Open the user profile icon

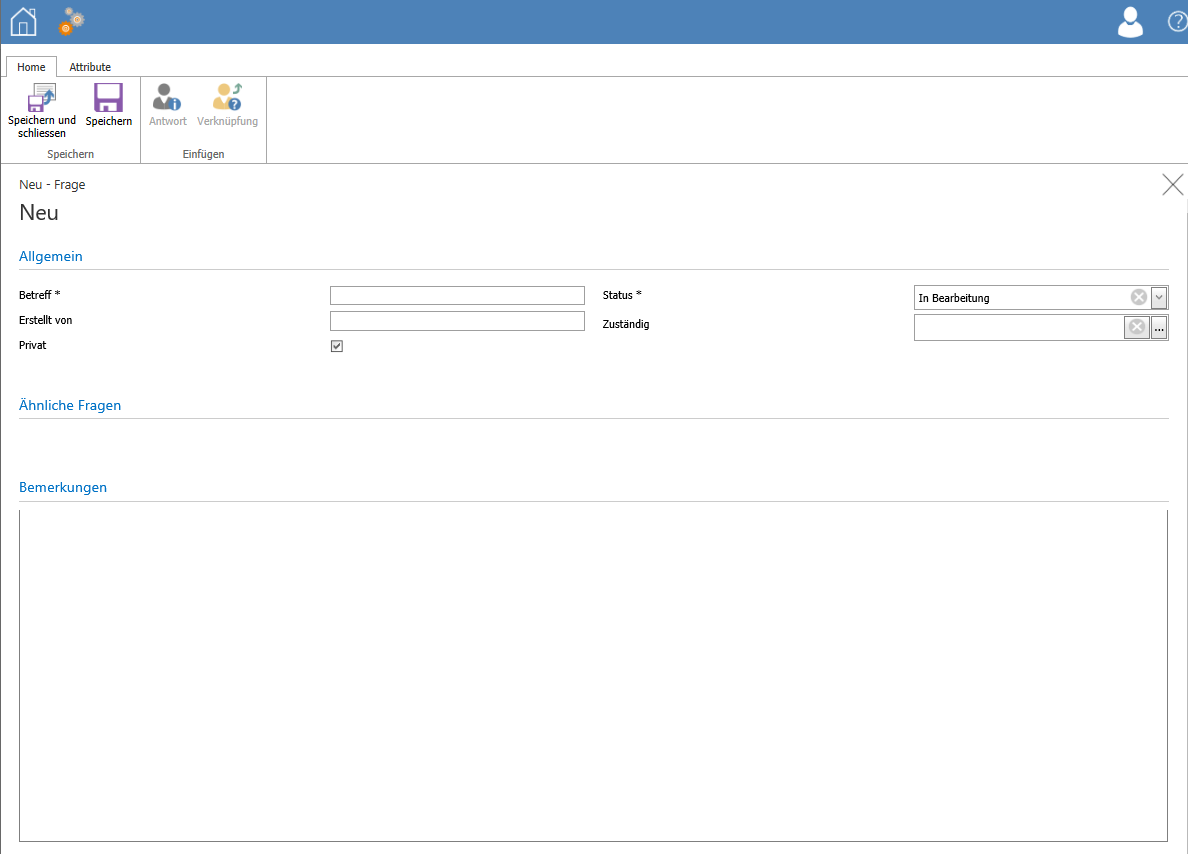(1130, 22)
